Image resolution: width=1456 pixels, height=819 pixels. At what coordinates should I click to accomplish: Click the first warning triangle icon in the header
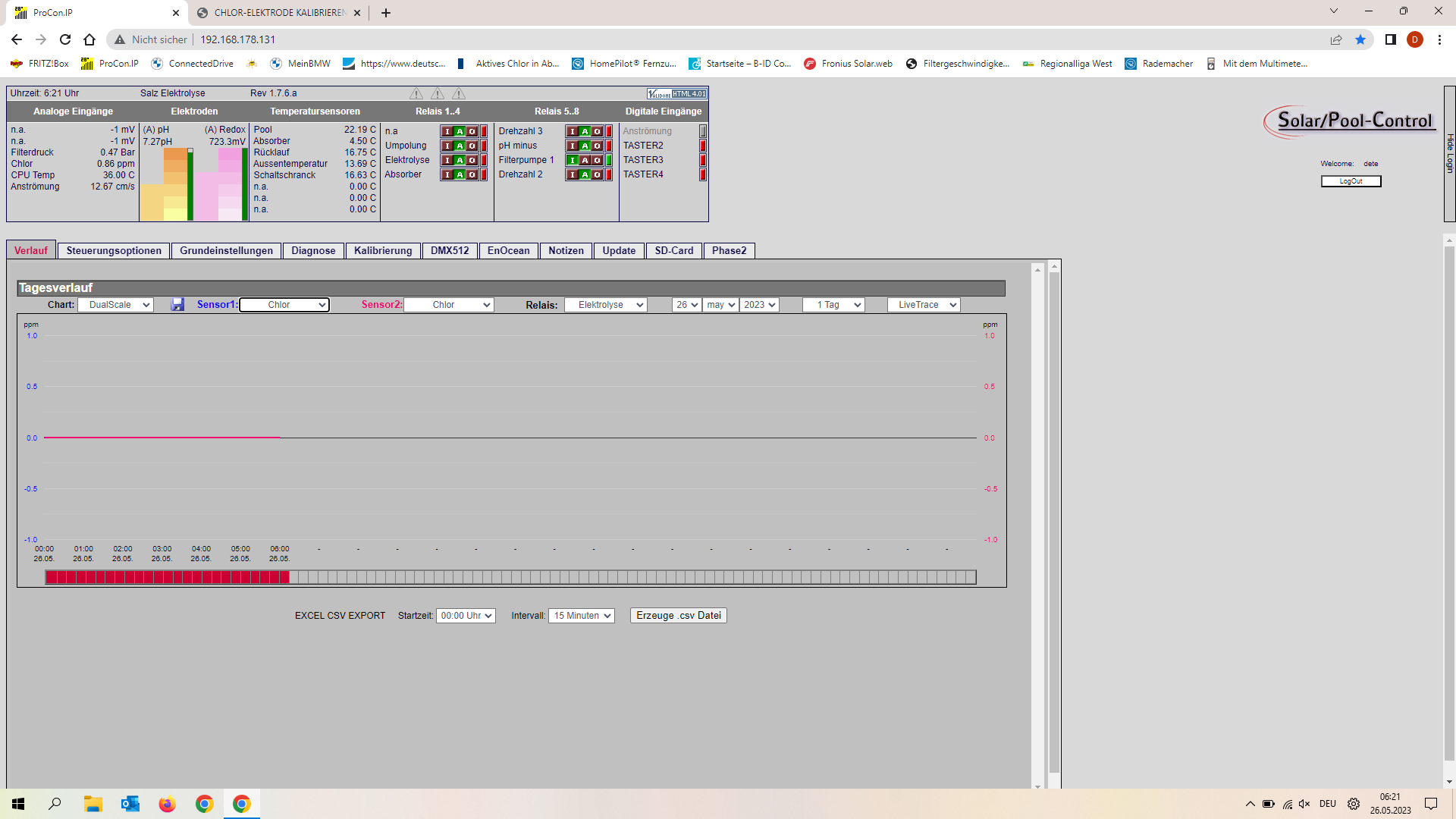click(416, 93)
